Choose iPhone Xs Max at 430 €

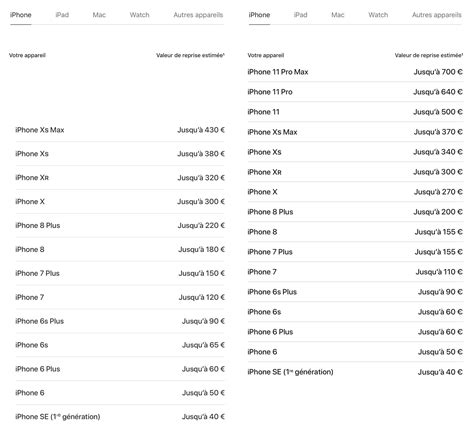click(x=120, y=130)
